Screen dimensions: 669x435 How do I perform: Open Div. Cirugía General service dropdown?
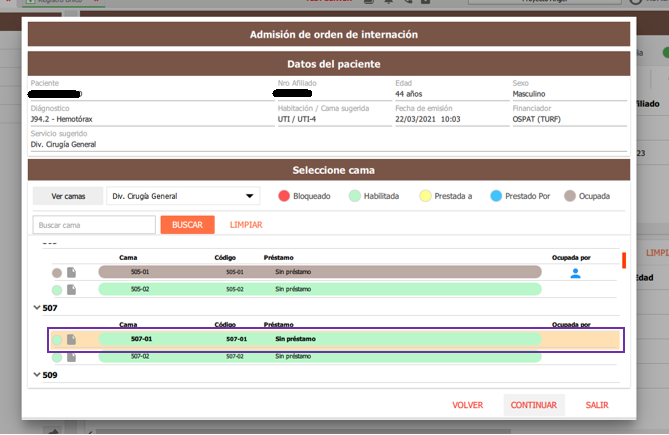(183, 196)
